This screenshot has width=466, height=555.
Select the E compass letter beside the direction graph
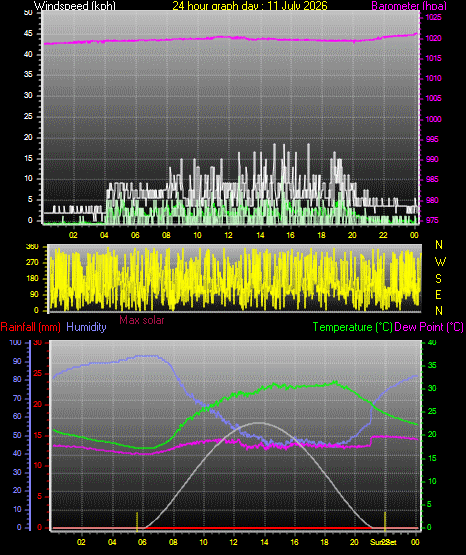[438, 294]
